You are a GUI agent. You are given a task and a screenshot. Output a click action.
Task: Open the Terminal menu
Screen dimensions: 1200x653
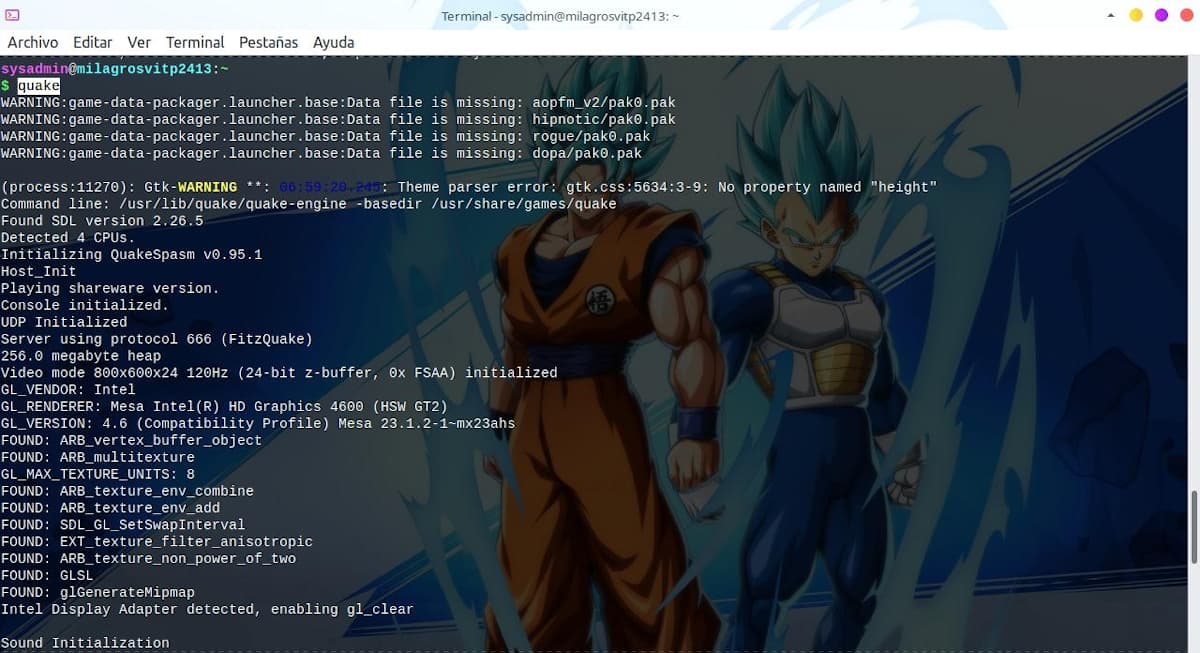pos(195,43)
